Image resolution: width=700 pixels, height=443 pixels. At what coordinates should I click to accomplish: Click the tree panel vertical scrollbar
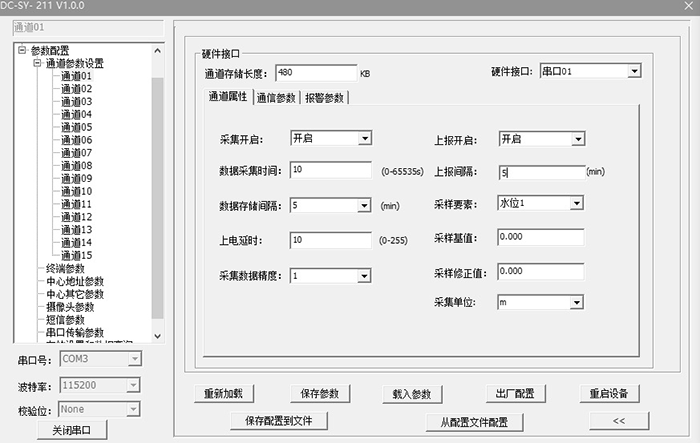click(157, 200)
